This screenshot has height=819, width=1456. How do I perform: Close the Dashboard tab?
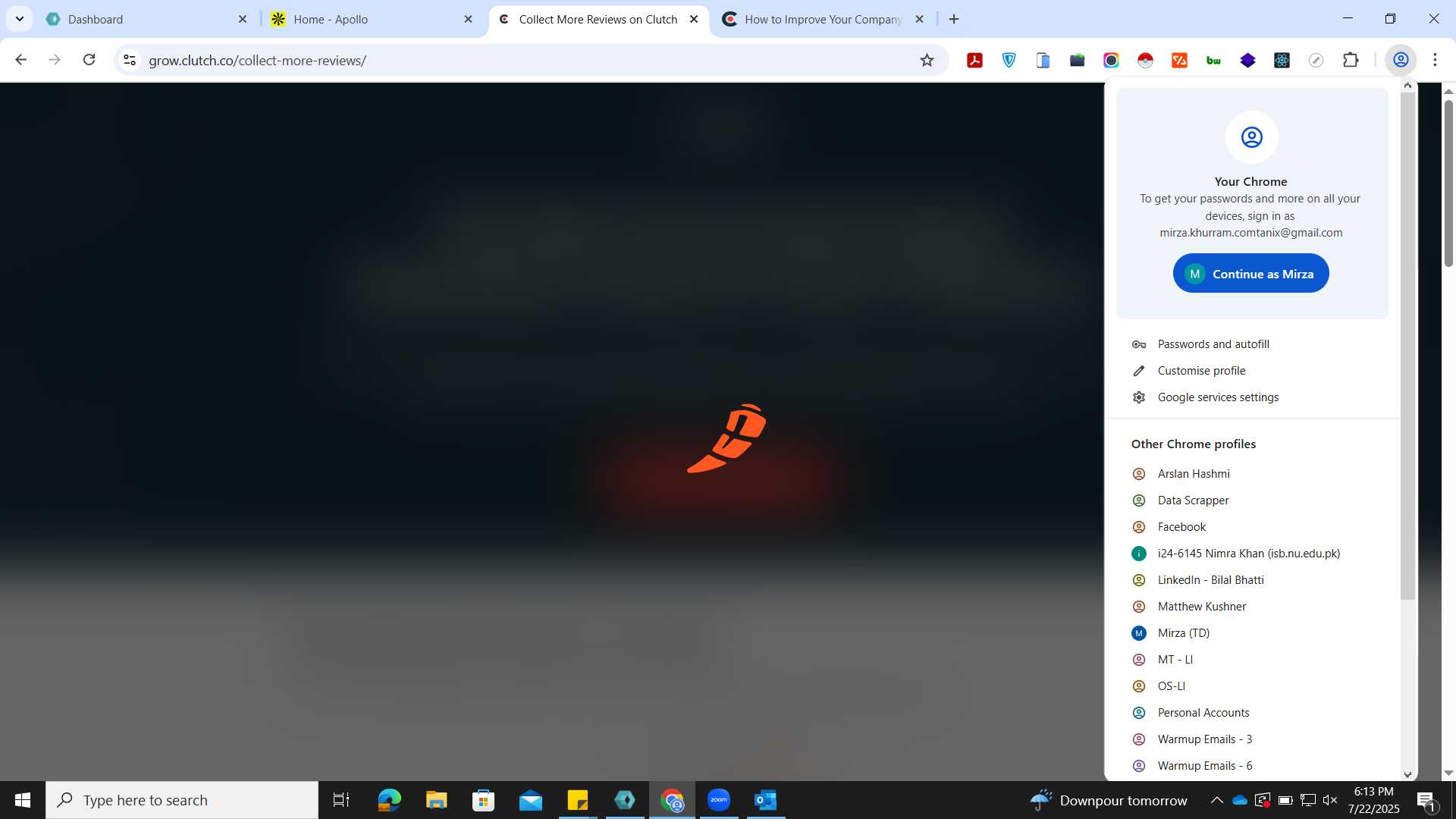click(x=243, y=19)
